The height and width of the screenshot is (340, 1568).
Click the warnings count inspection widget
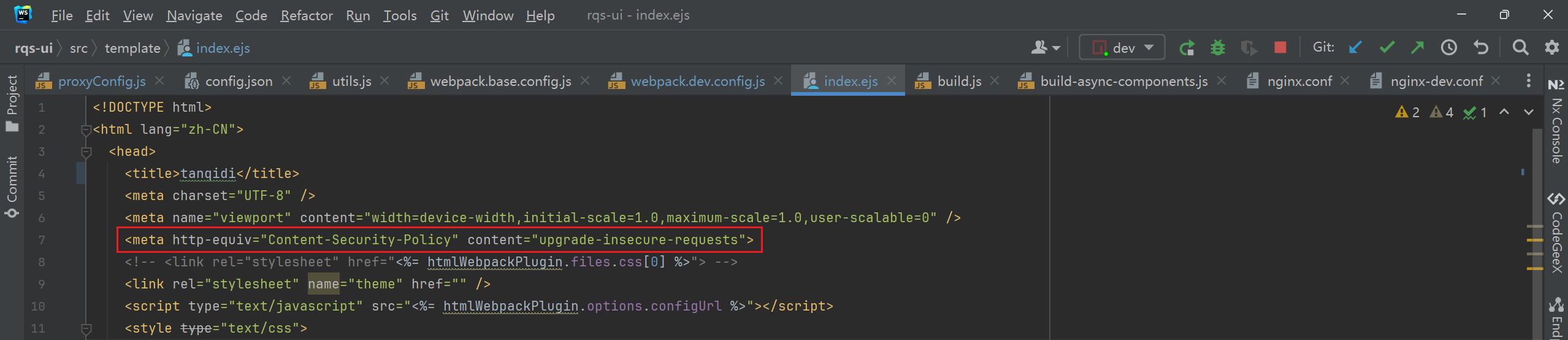click(1440, 112)
